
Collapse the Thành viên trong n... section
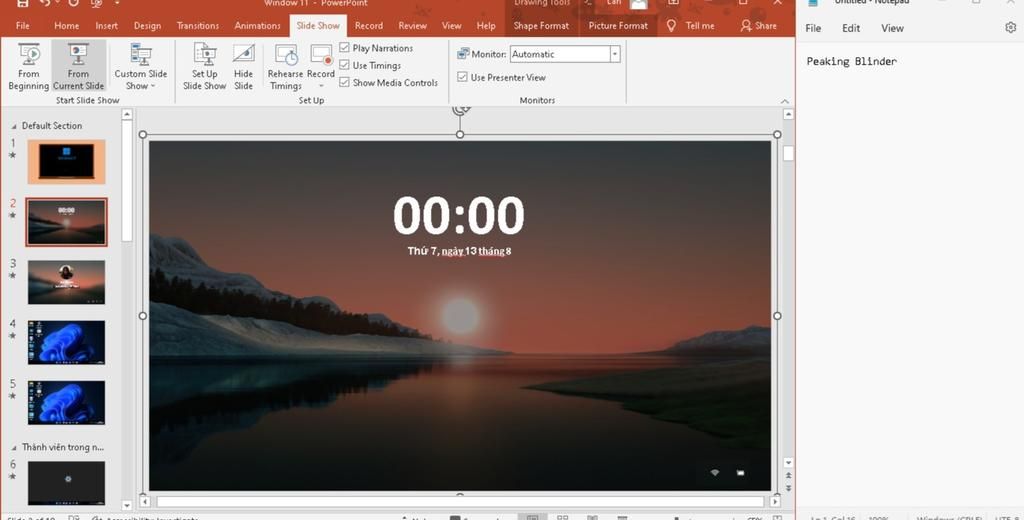point(14,447)
